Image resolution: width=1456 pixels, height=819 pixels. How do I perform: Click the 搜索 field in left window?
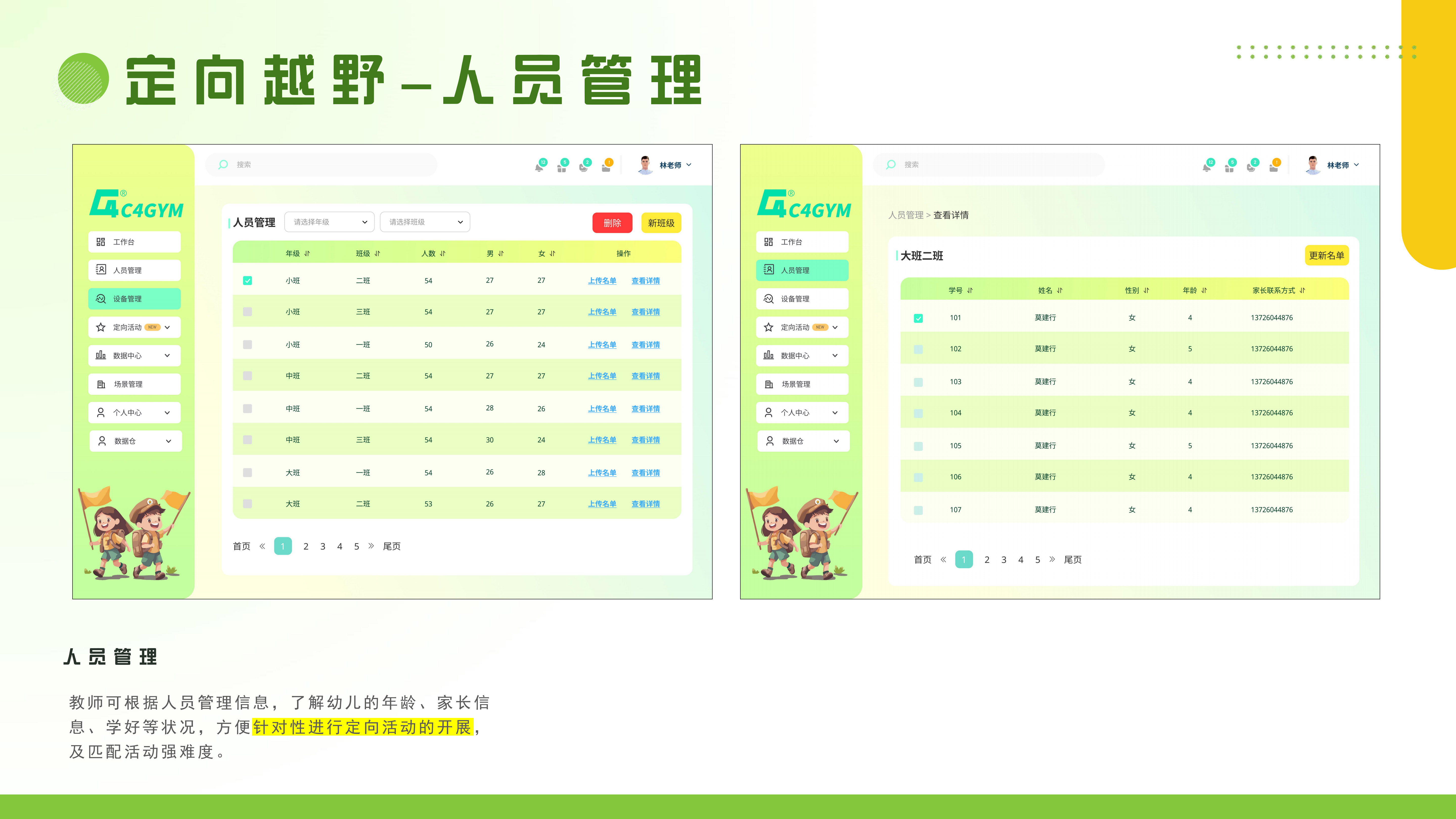click(x=322, y=165)
